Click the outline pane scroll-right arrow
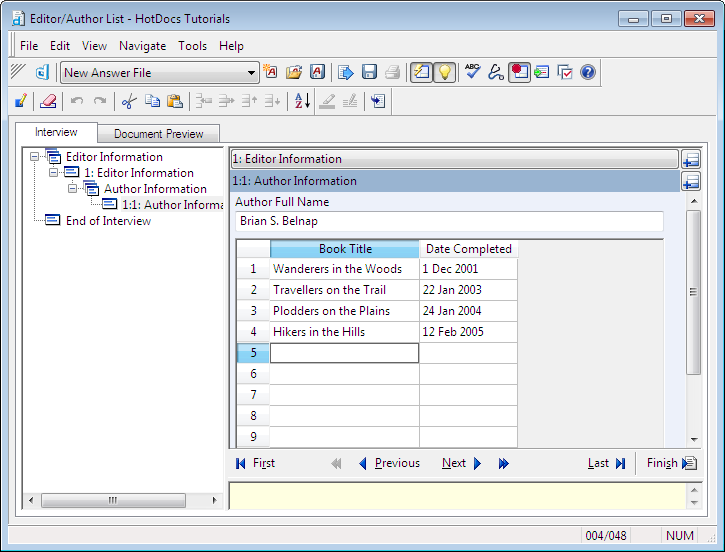725x552 pixels. coord(215,500)
